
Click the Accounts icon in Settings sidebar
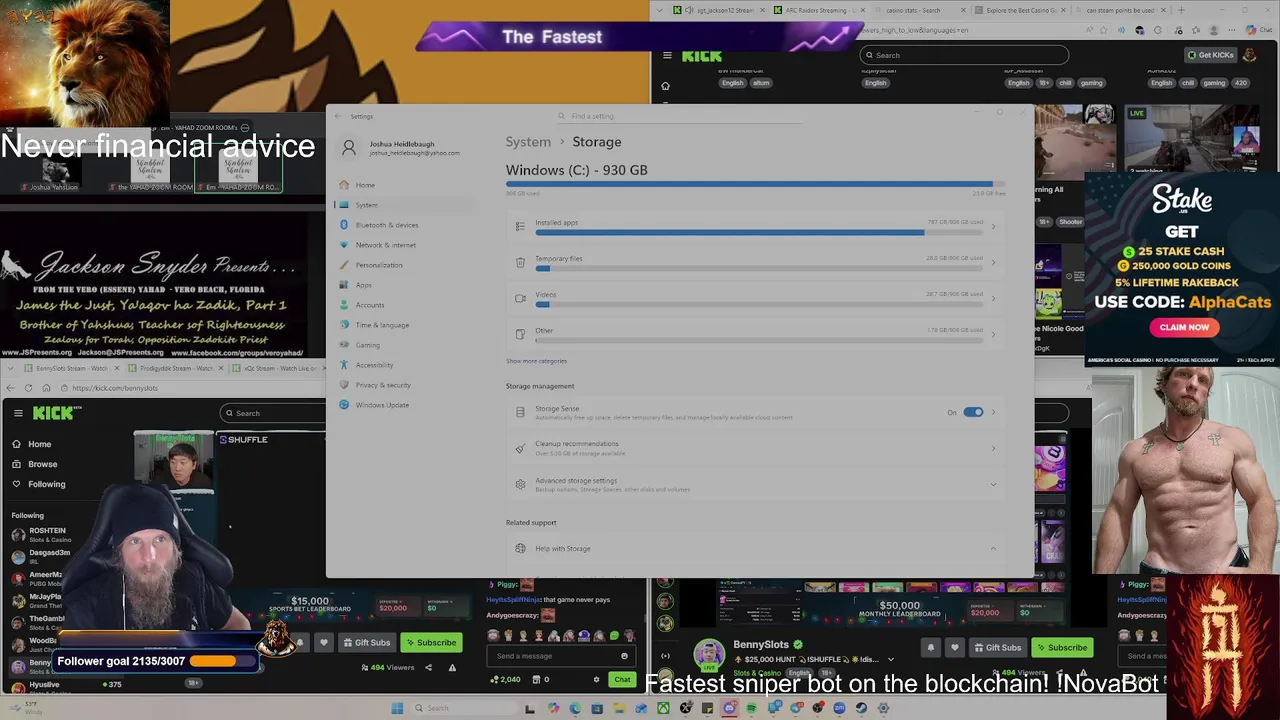[344, 305]
